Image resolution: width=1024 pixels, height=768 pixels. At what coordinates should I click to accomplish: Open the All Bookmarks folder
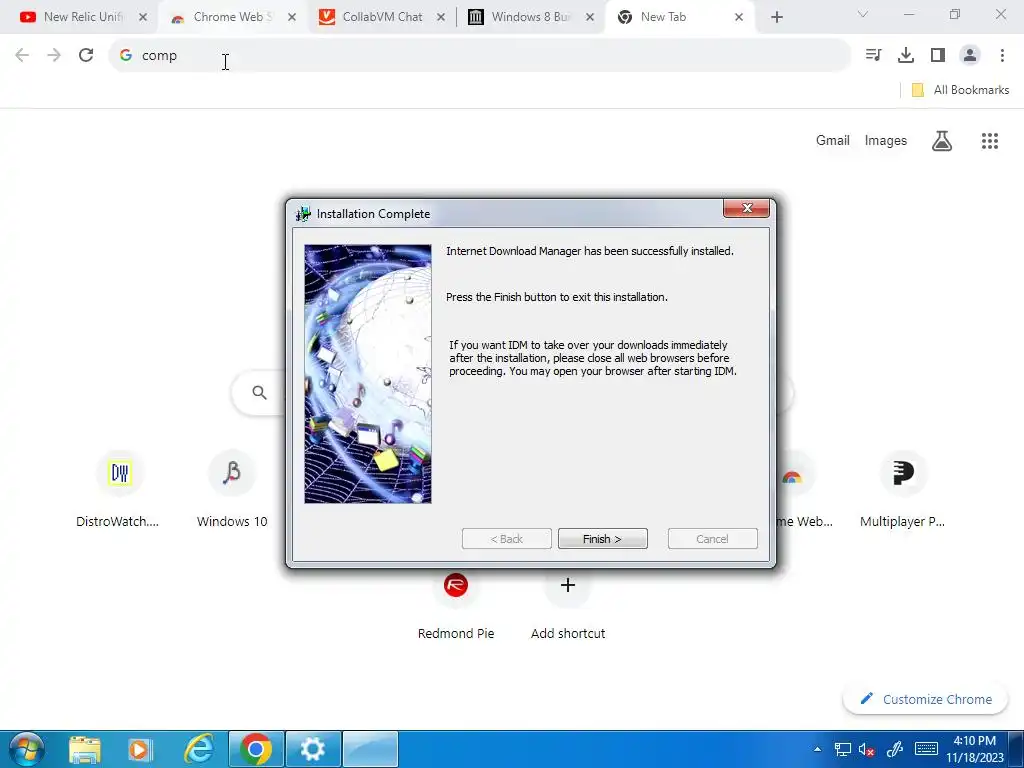pos(960,90)
